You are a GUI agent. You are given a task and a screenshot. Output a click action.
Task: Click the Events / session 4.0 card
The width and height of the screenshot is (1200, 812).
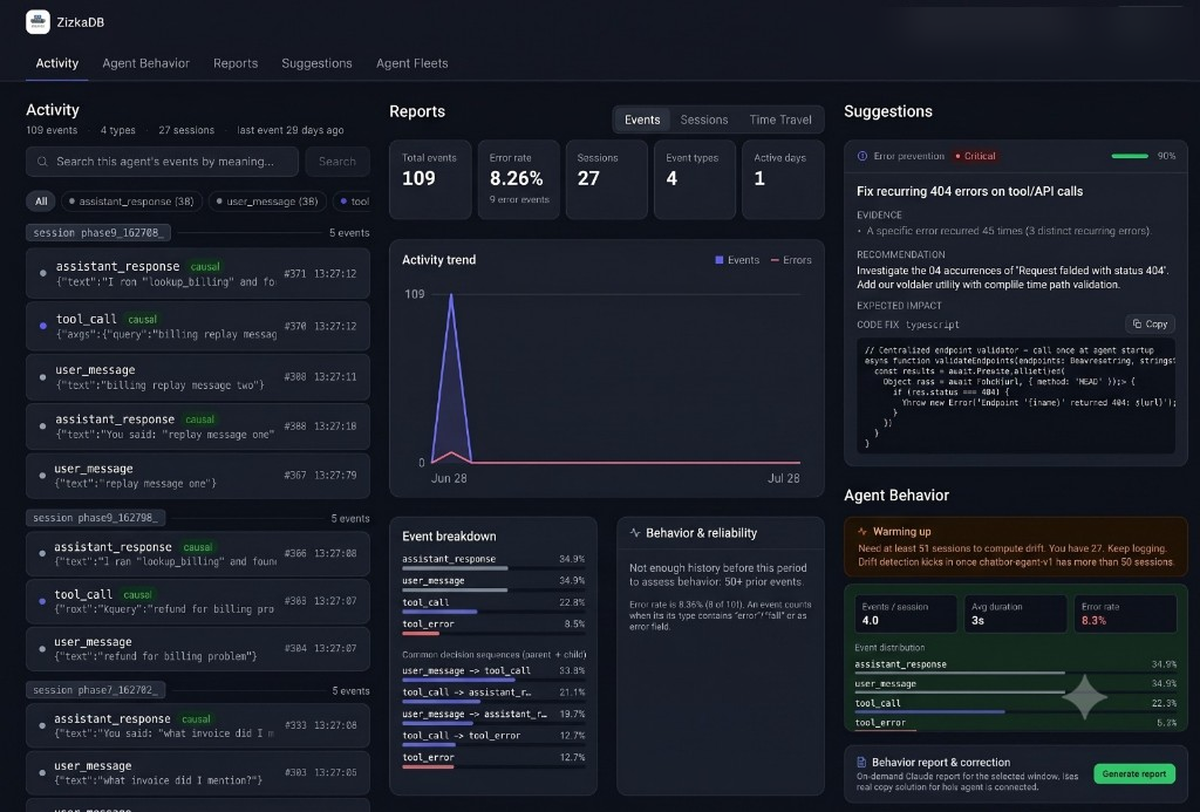click(x=906, y=614)
